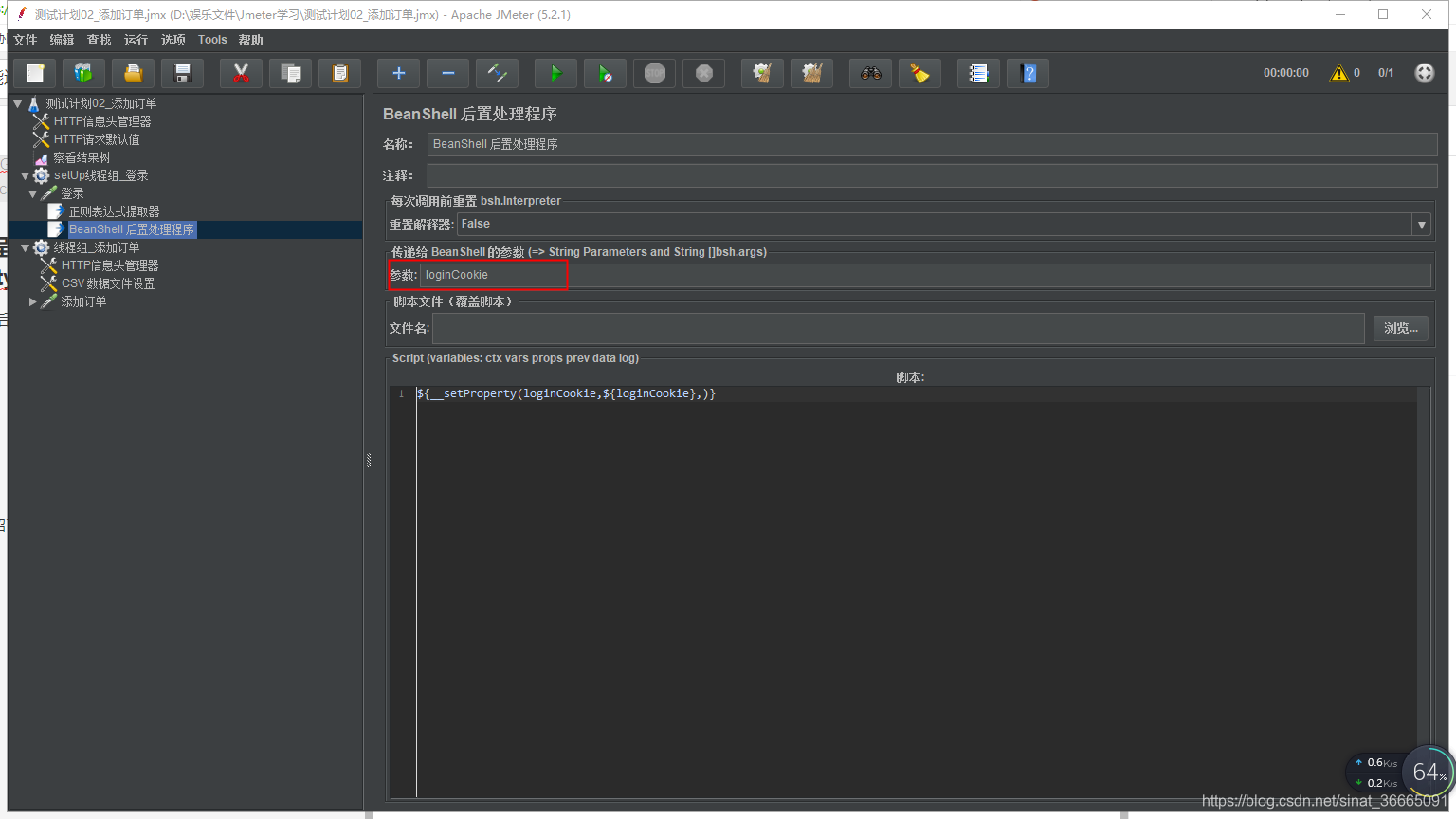The image size is (1456, 819).
Task: Collapse the 登录 sampler node
Action: [x=33, y=193]
